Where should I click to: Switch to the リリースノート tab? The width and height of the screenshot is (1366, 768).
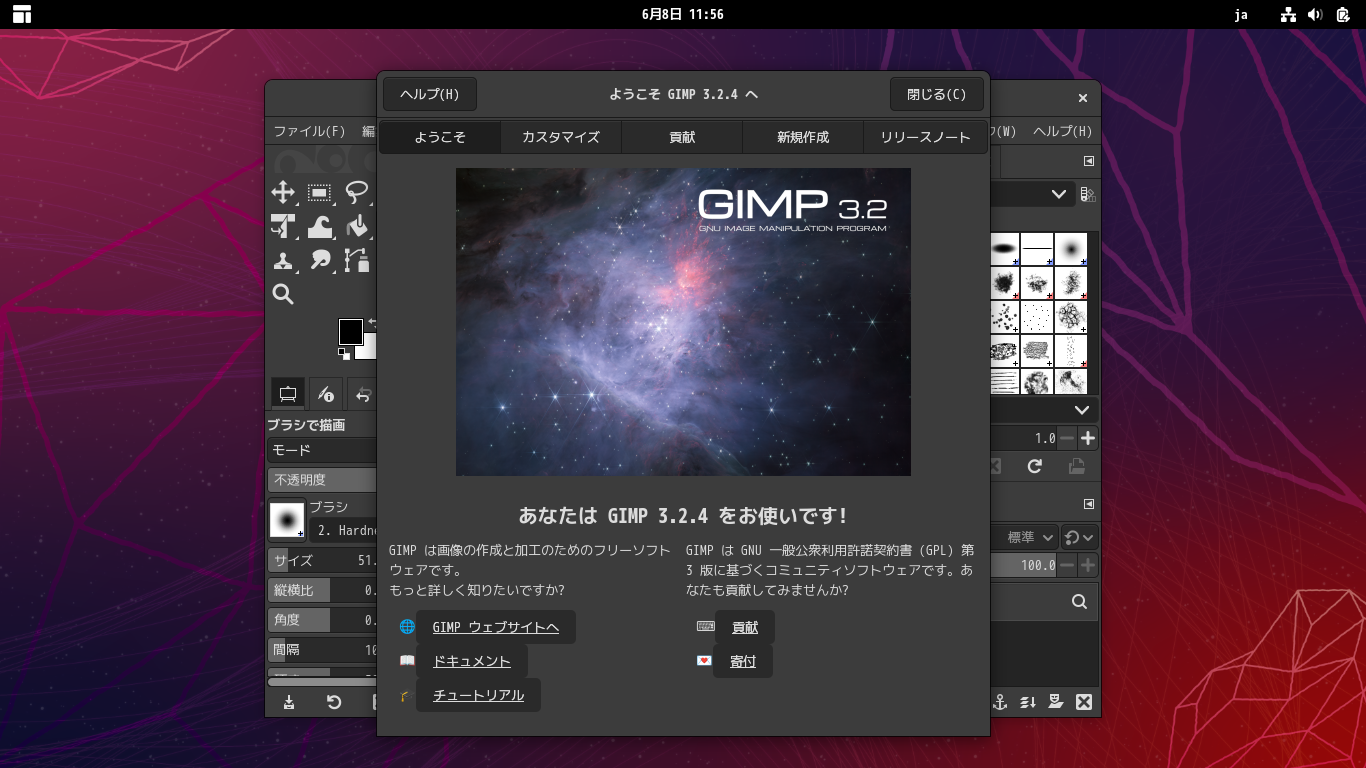(x=925, y=137)
